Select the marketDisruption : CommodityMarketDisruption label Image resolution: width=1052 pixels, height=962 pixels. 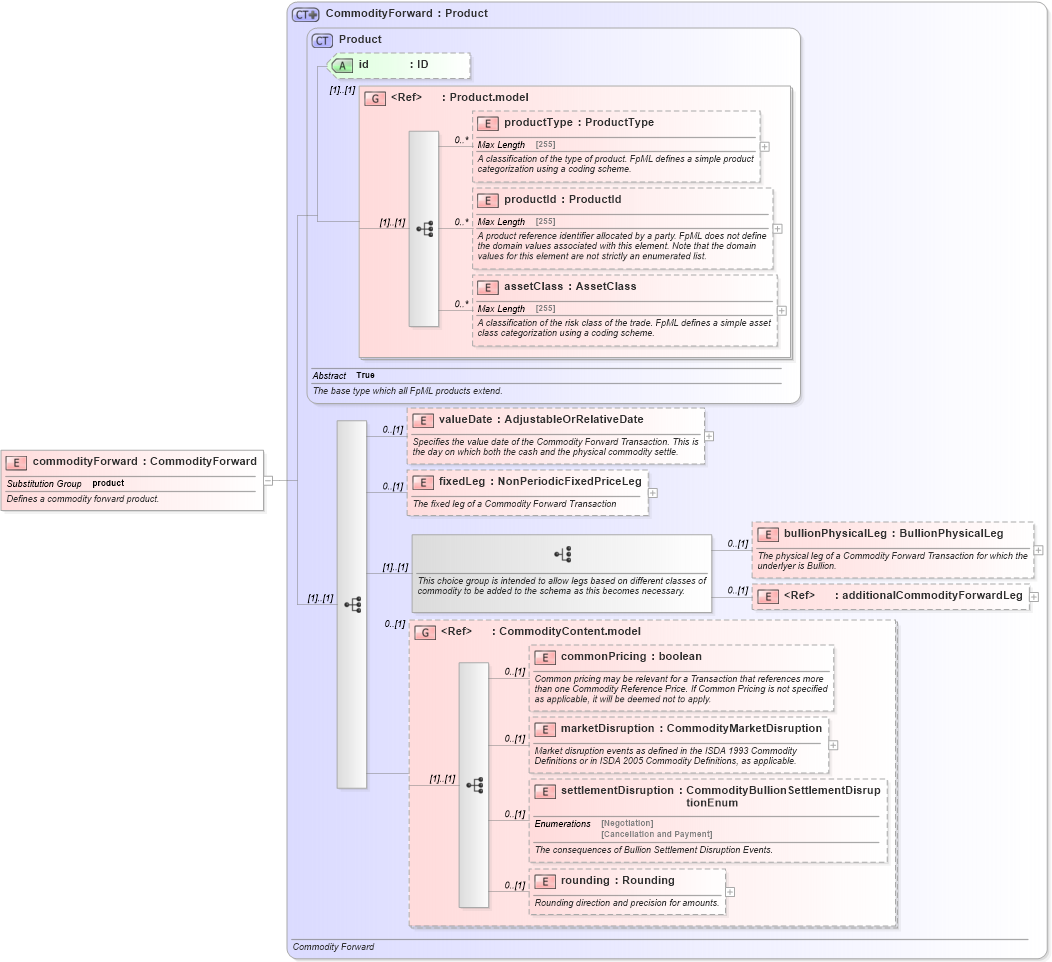click(x=691, y=729)
